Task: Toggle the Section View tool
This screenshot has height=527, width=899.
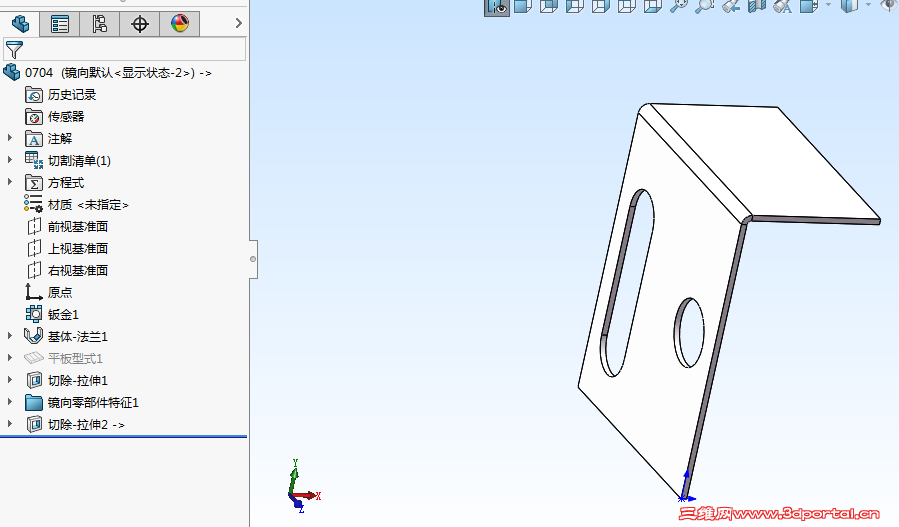Action: pyautogui.click(x=757, y=6)
